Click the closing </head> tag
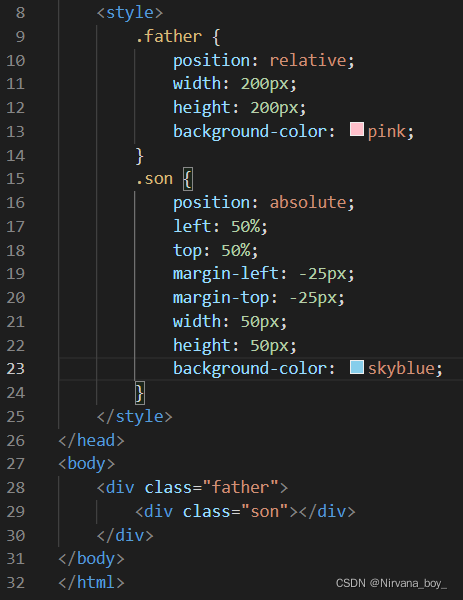The image size is (463, 600). 91,440
